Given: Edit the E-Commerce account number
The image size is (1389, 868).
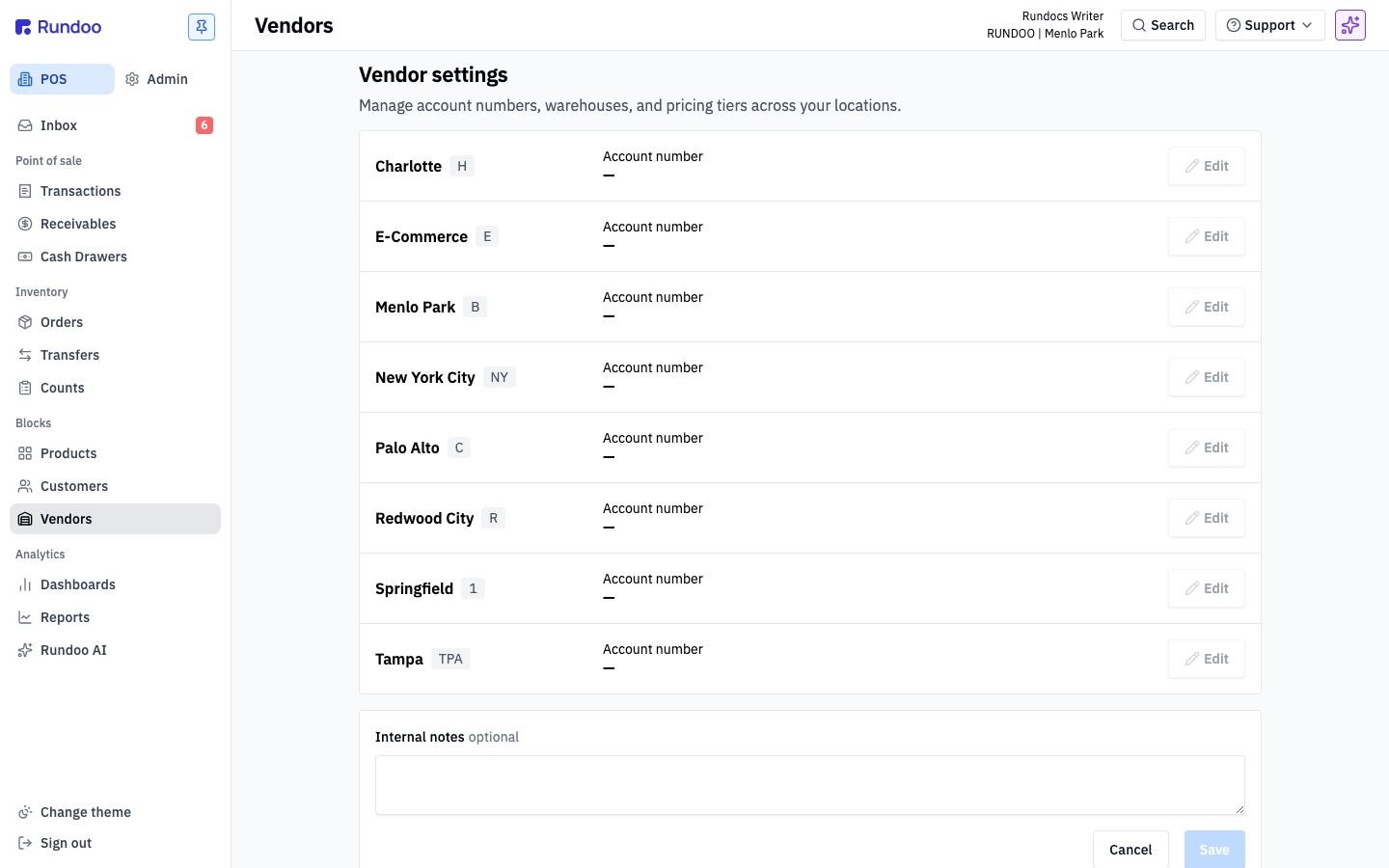Looking at the screenshot, I should (x=1206, y=236).
